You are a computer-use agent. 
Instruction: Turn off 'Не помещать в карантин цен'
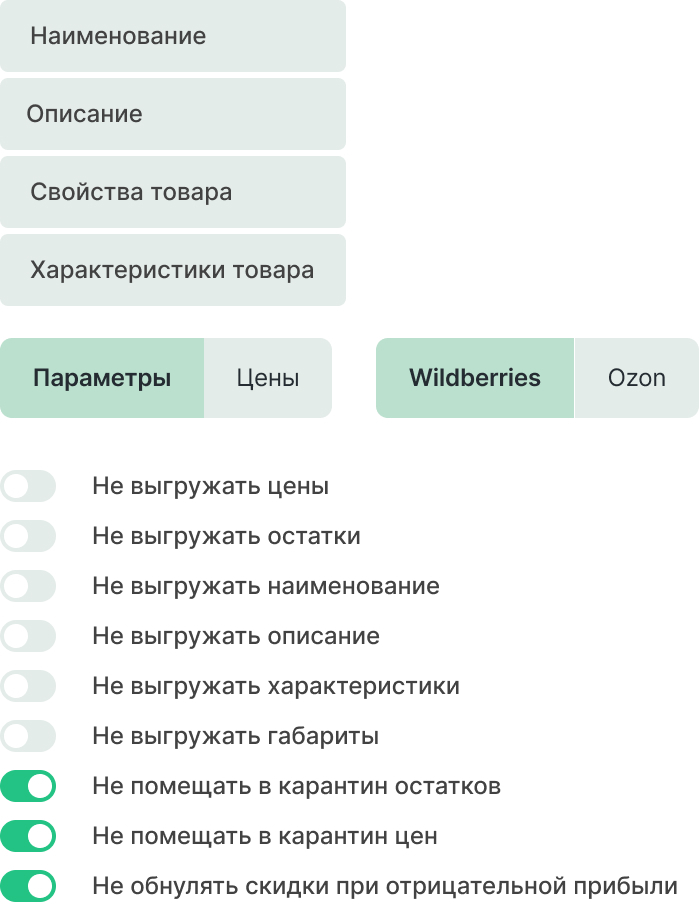pos(28,836)
